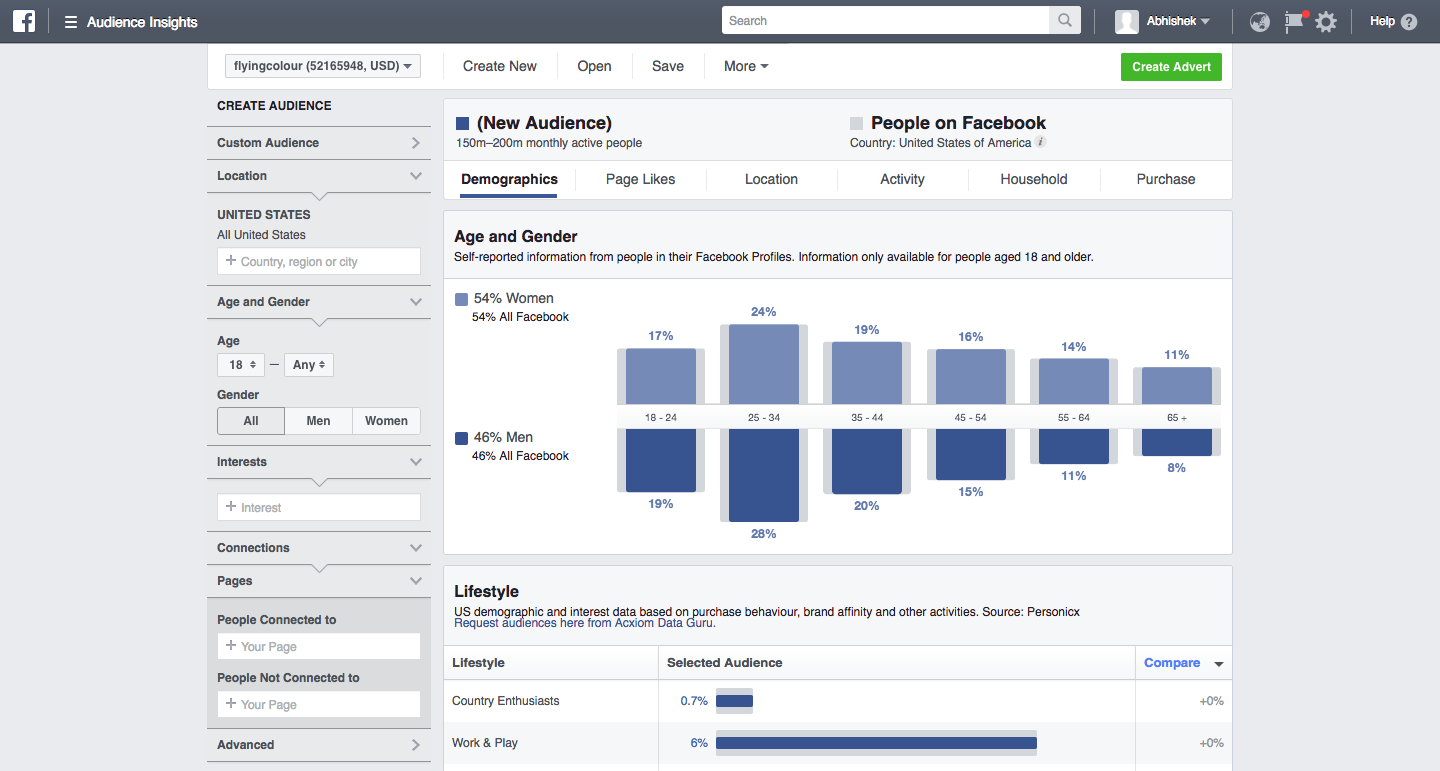Viewport: 1440px width, 771px height.
Task: Click the Work & Play percentage bar
Action: click(876, 743)
